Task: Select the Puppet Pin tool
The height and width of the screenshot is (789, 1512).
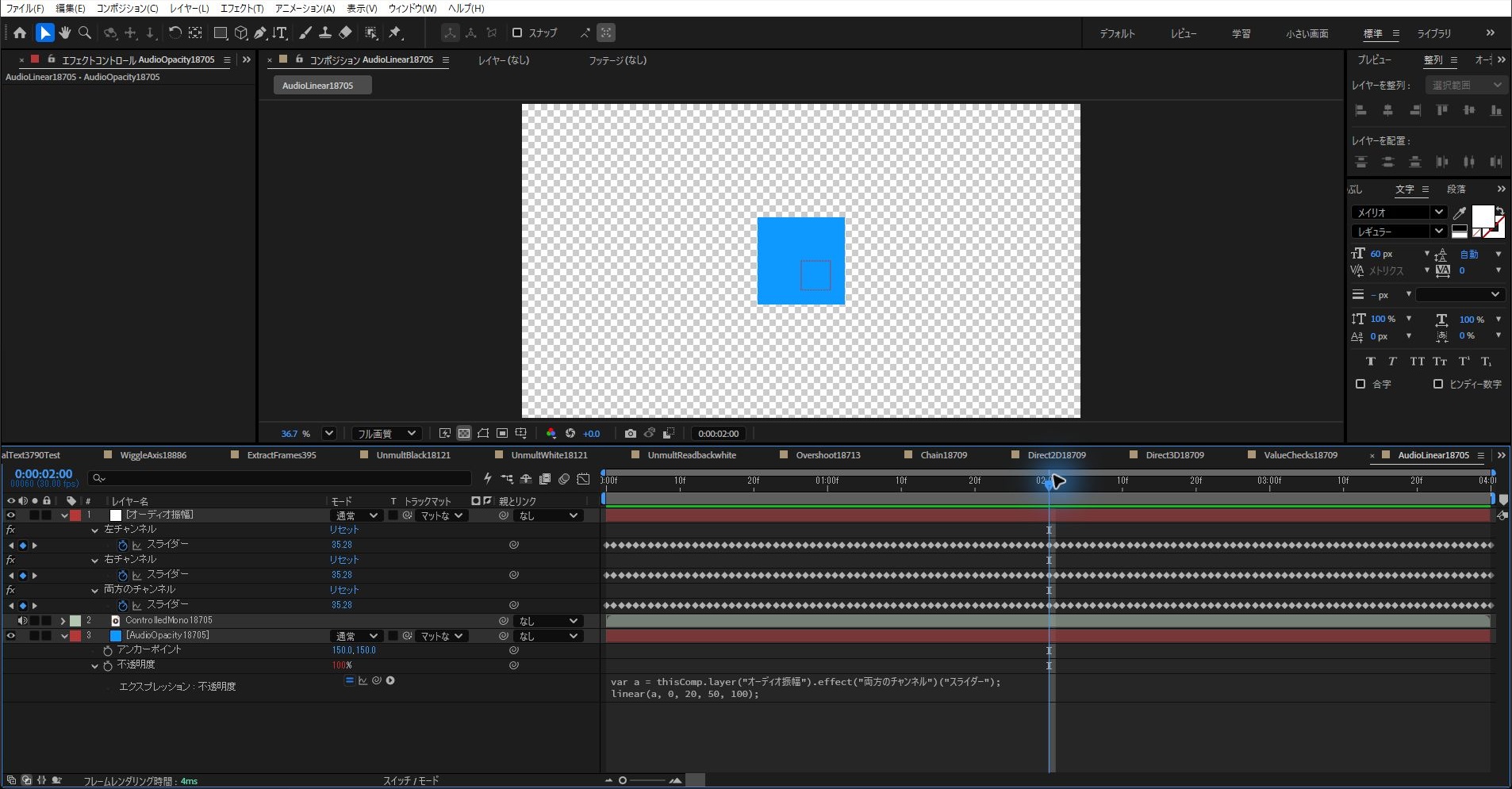Action: (395, 33)
